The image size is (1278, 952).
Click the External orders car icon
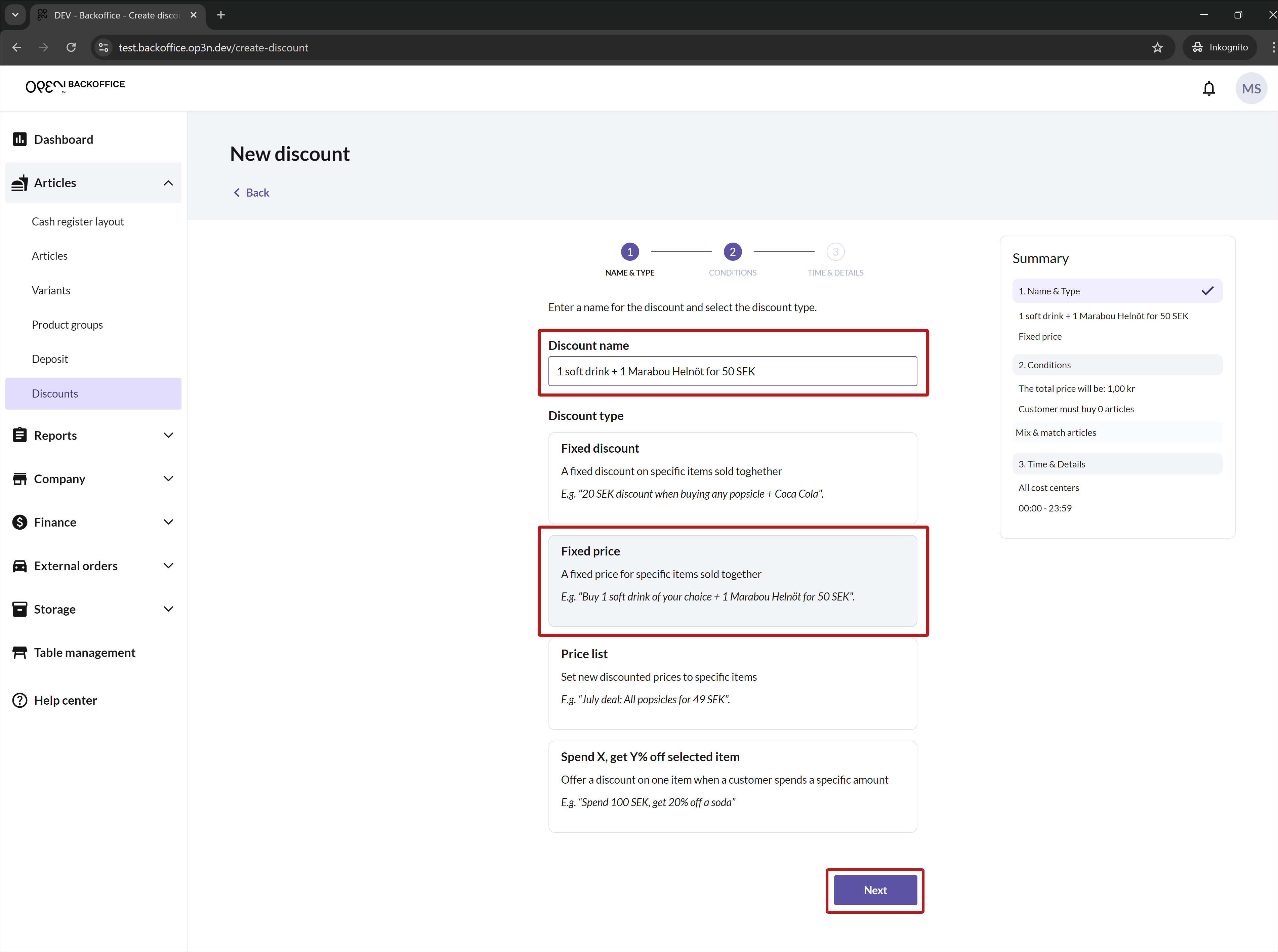19,566
